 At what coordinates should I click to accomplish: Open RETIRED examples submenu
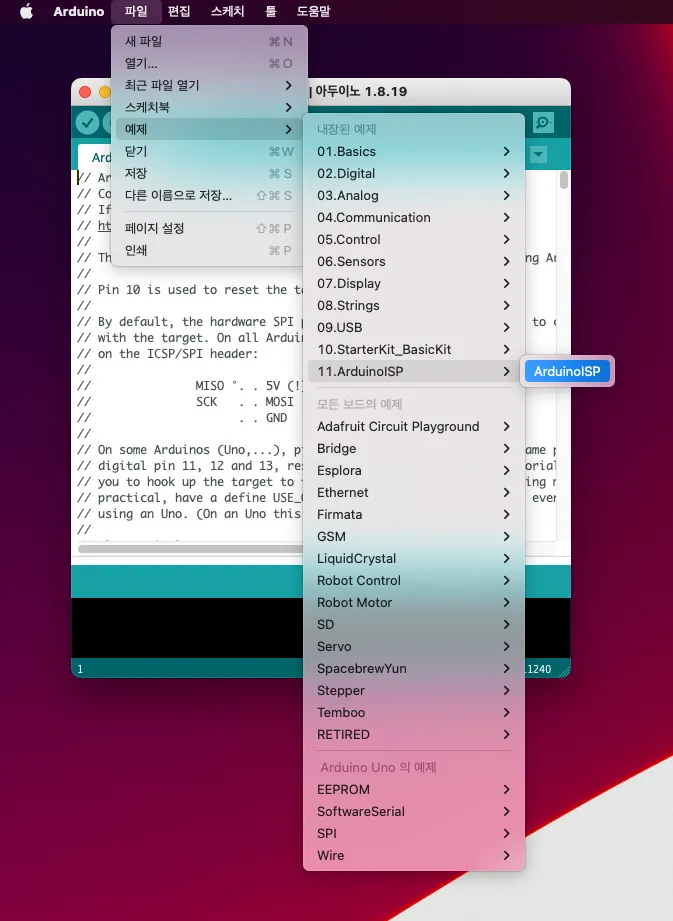coord(413,735)
